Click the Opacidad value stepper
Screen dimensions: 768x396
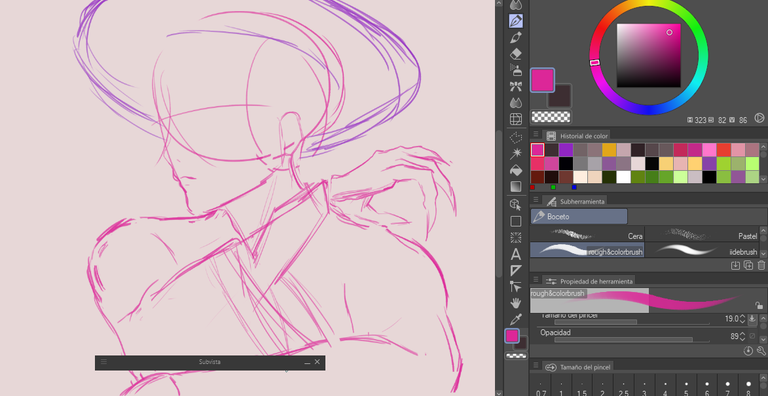742,337
